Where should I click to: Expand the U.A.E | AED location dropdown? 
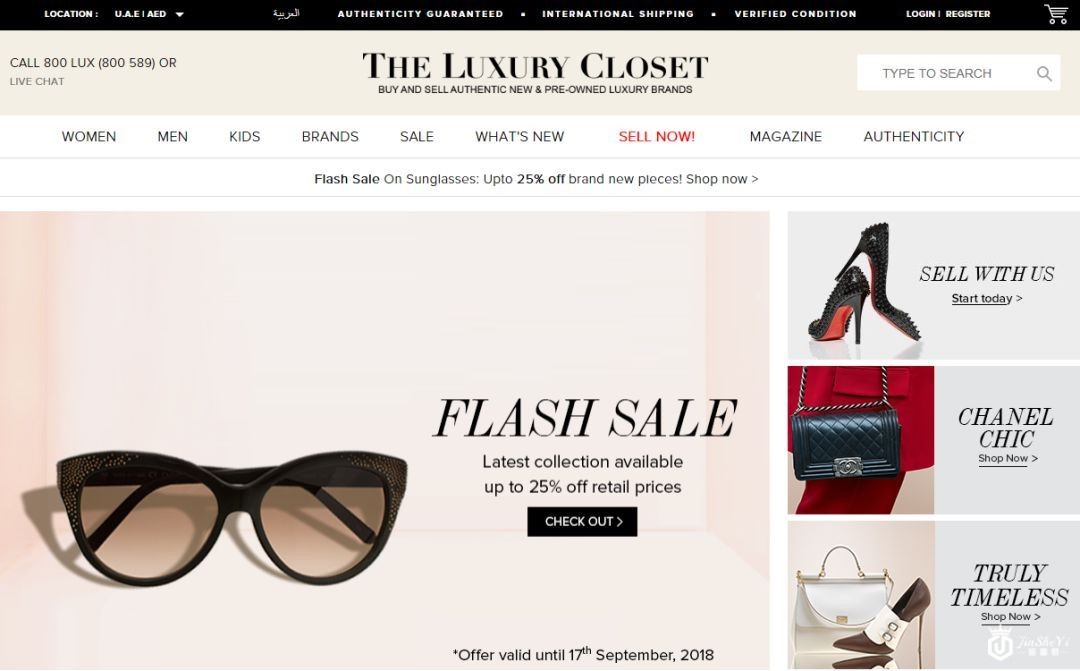[149, 14]
